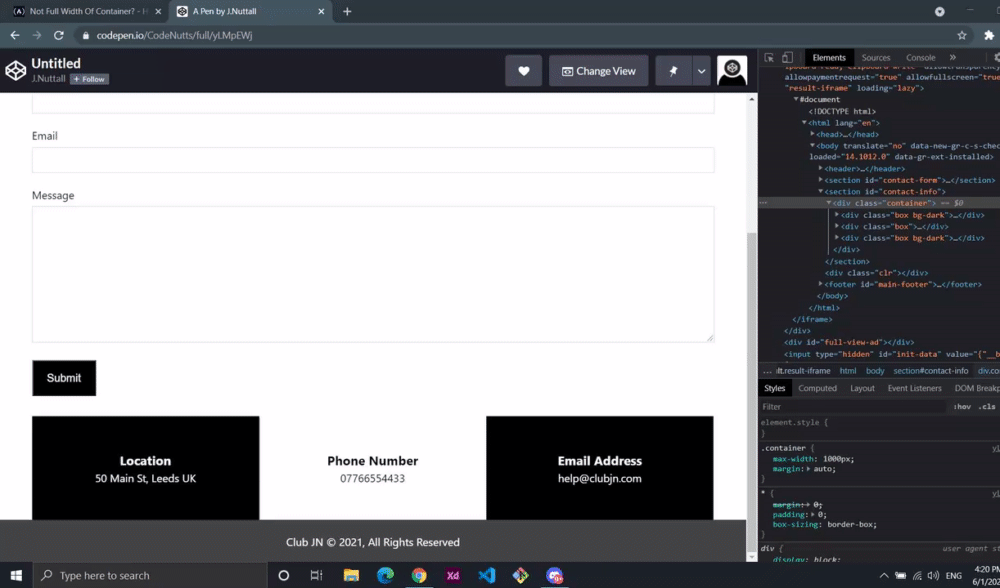Open the Computed styles tab

(x=817, y=388)
